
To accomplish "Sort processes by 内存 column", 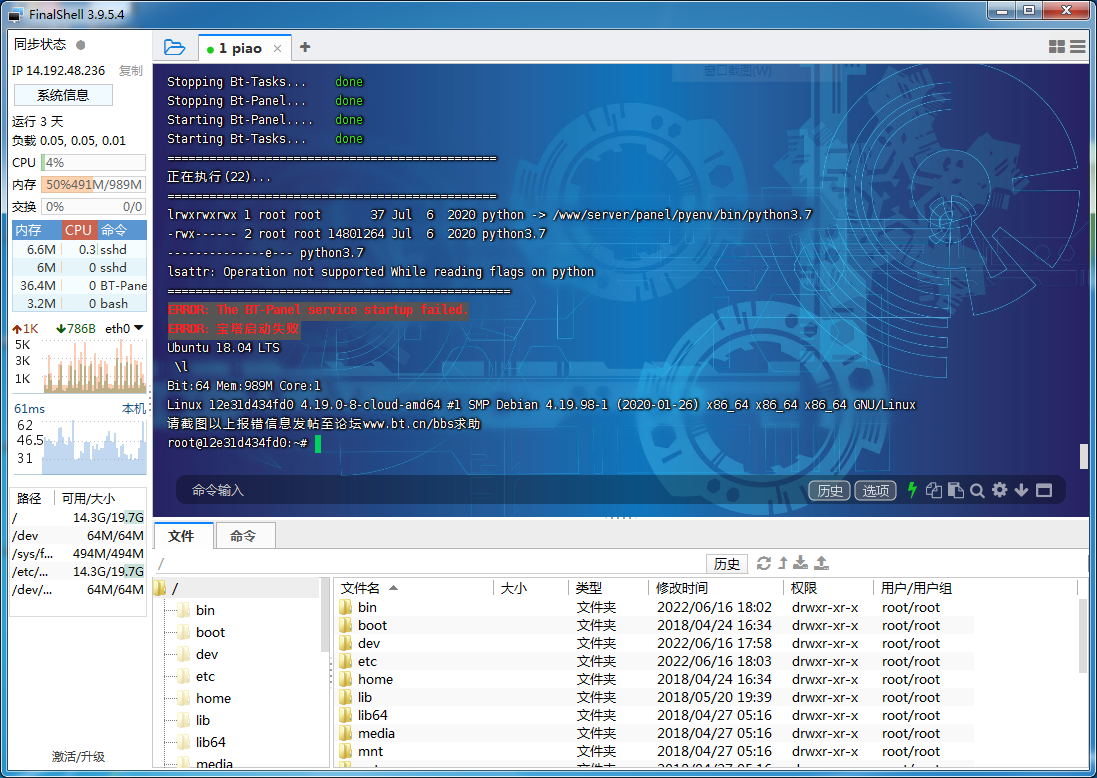I will tap(36, 230).
